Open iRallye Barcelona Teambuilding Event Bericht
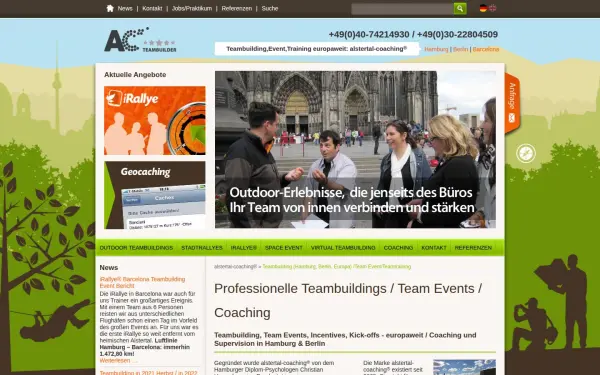This screenshot has width=600, height=375. click(142, 282)
